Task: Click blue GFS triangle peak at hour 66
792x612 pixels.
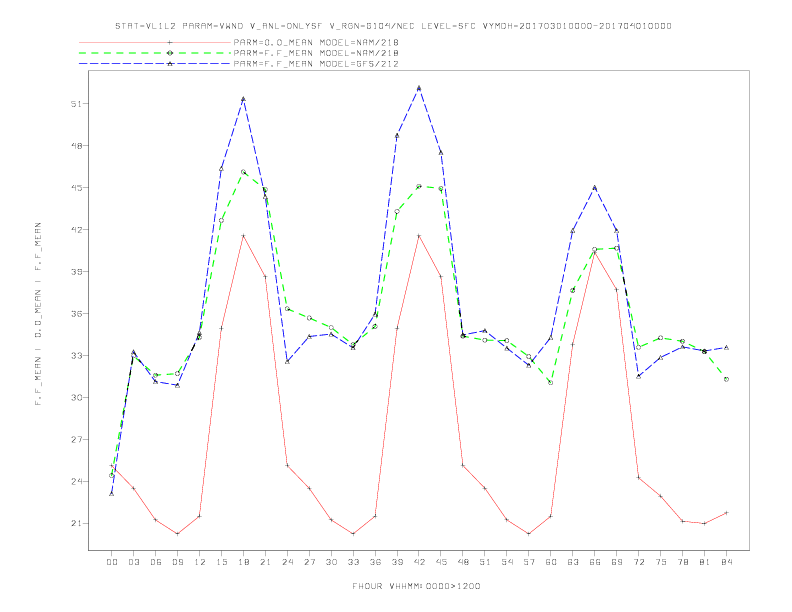Action: (595, 188)
